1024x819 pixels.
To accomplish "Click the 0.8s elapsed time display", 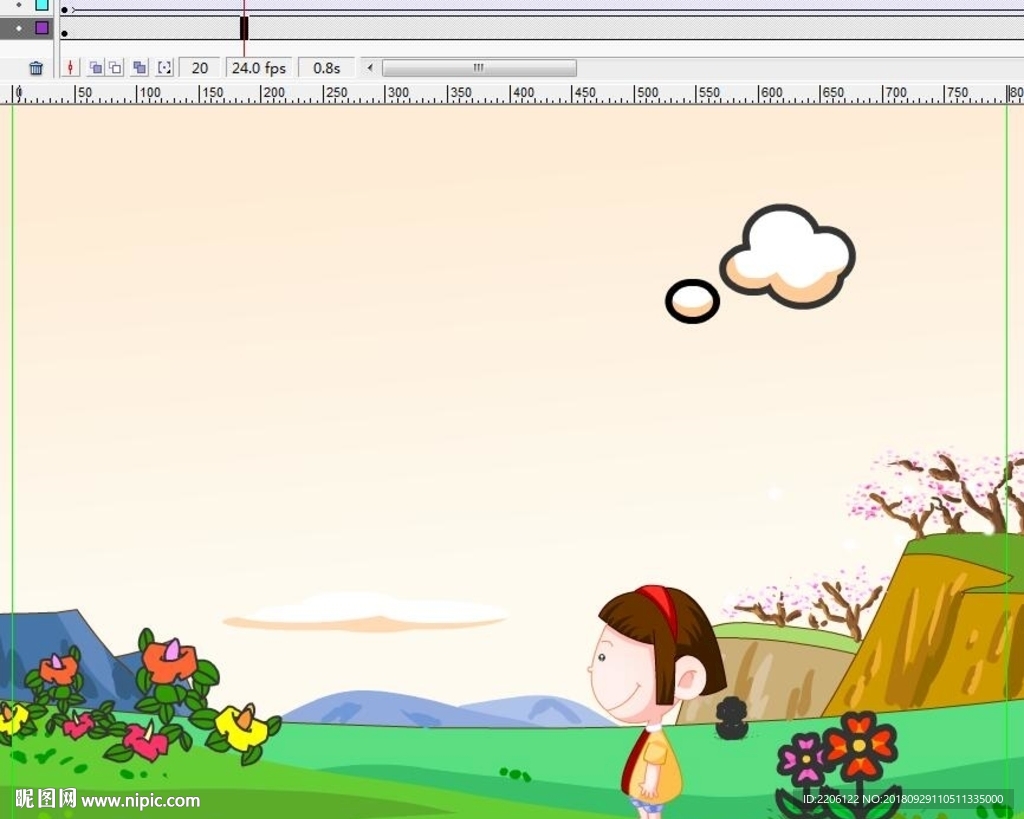I will (326, 68).
